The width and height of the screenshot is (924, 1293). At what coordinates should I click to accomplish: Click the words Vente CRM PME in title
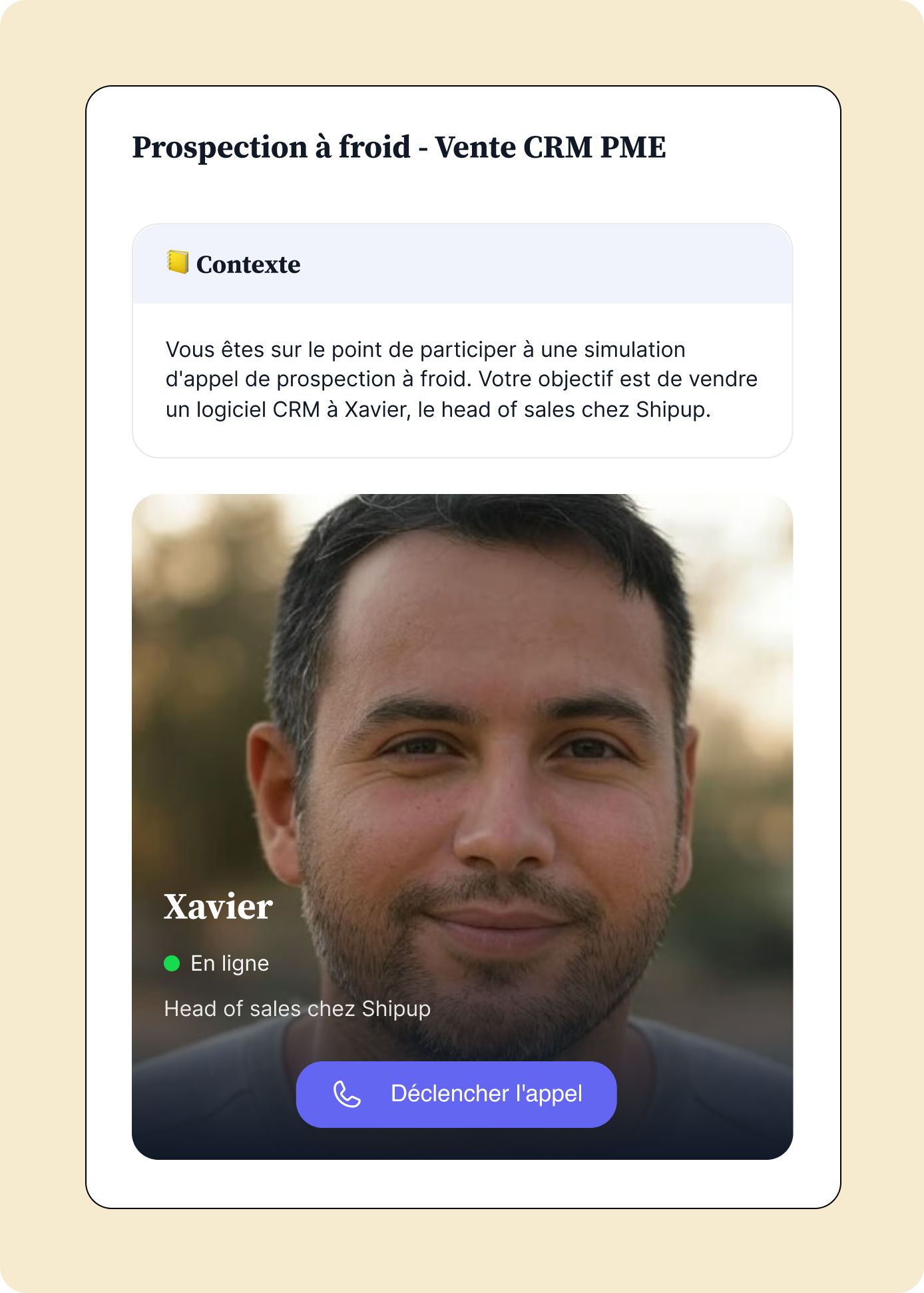[x=551, y=147]
